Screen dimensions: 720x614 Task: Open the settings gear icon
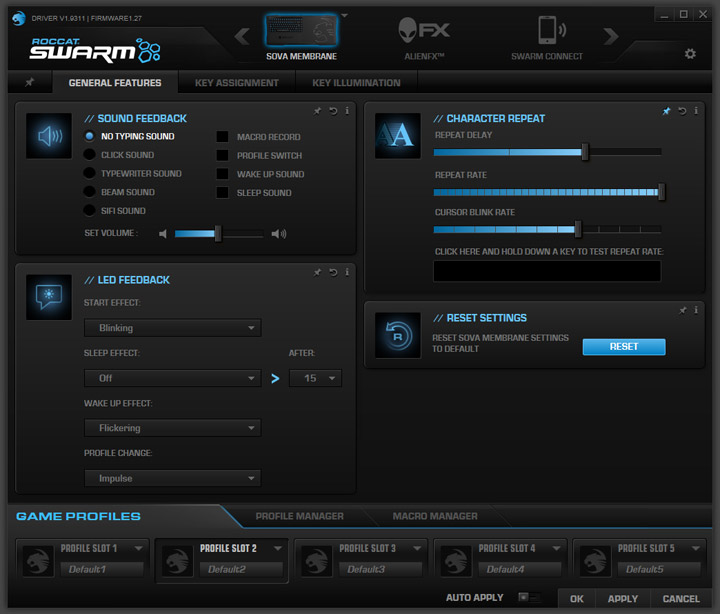point(690,54)
